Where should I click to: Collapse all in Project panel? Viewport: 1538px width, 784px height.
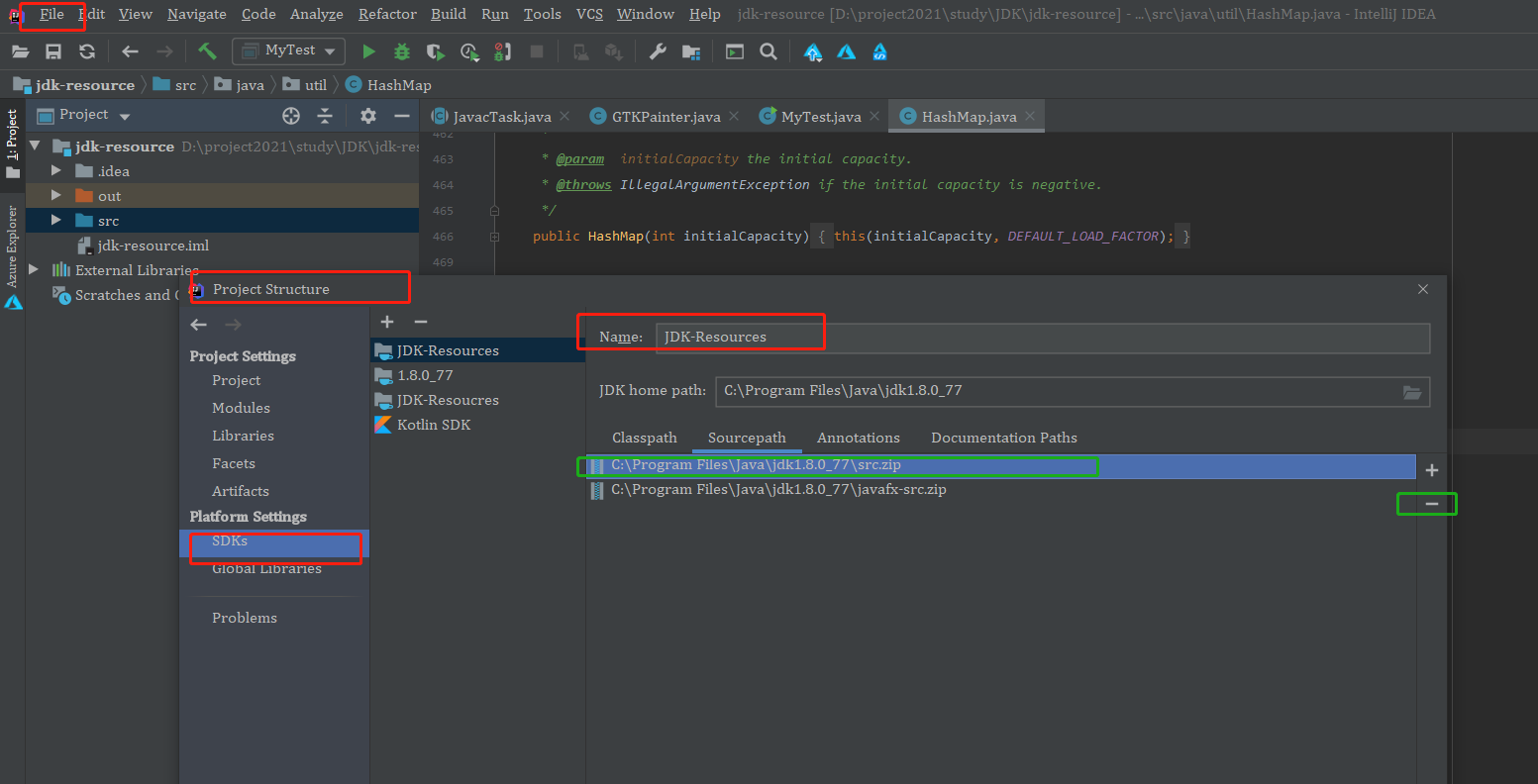325,116
